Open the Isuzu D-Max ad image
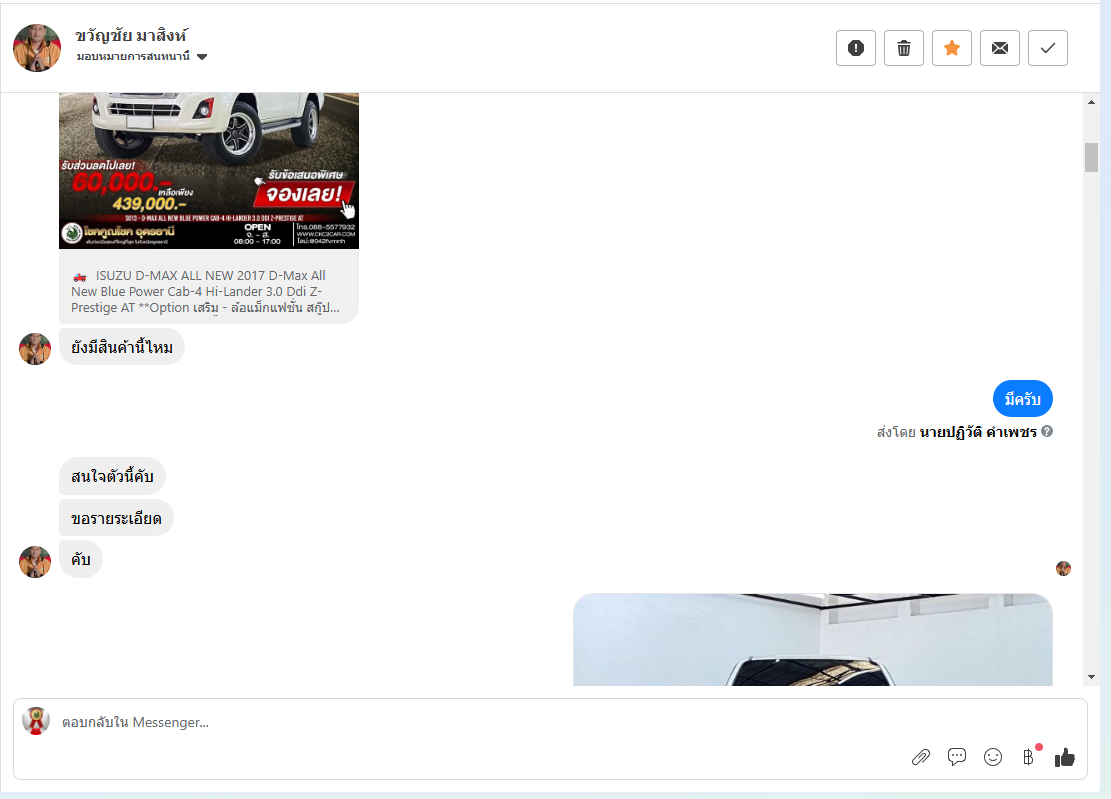The image size is (1111, 799). click(209, 170)
